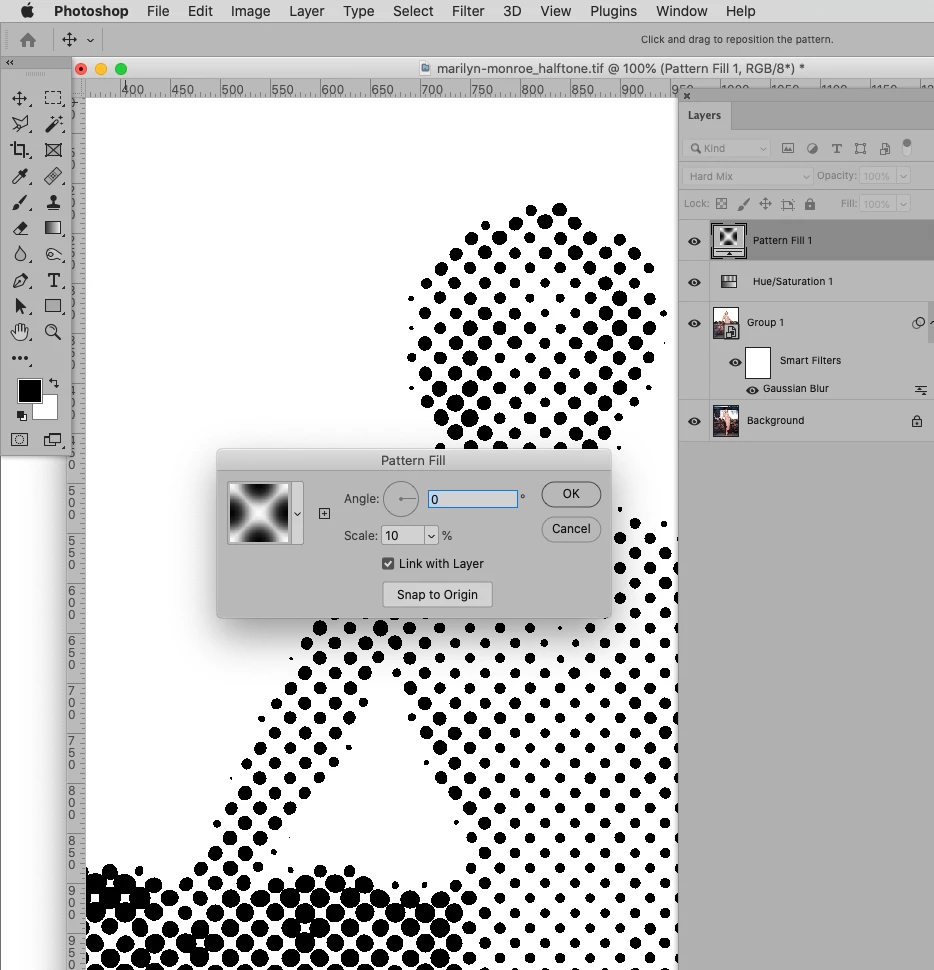Click the Home icon in options bar
Viewport: 934px width, 970px height.
28,40
